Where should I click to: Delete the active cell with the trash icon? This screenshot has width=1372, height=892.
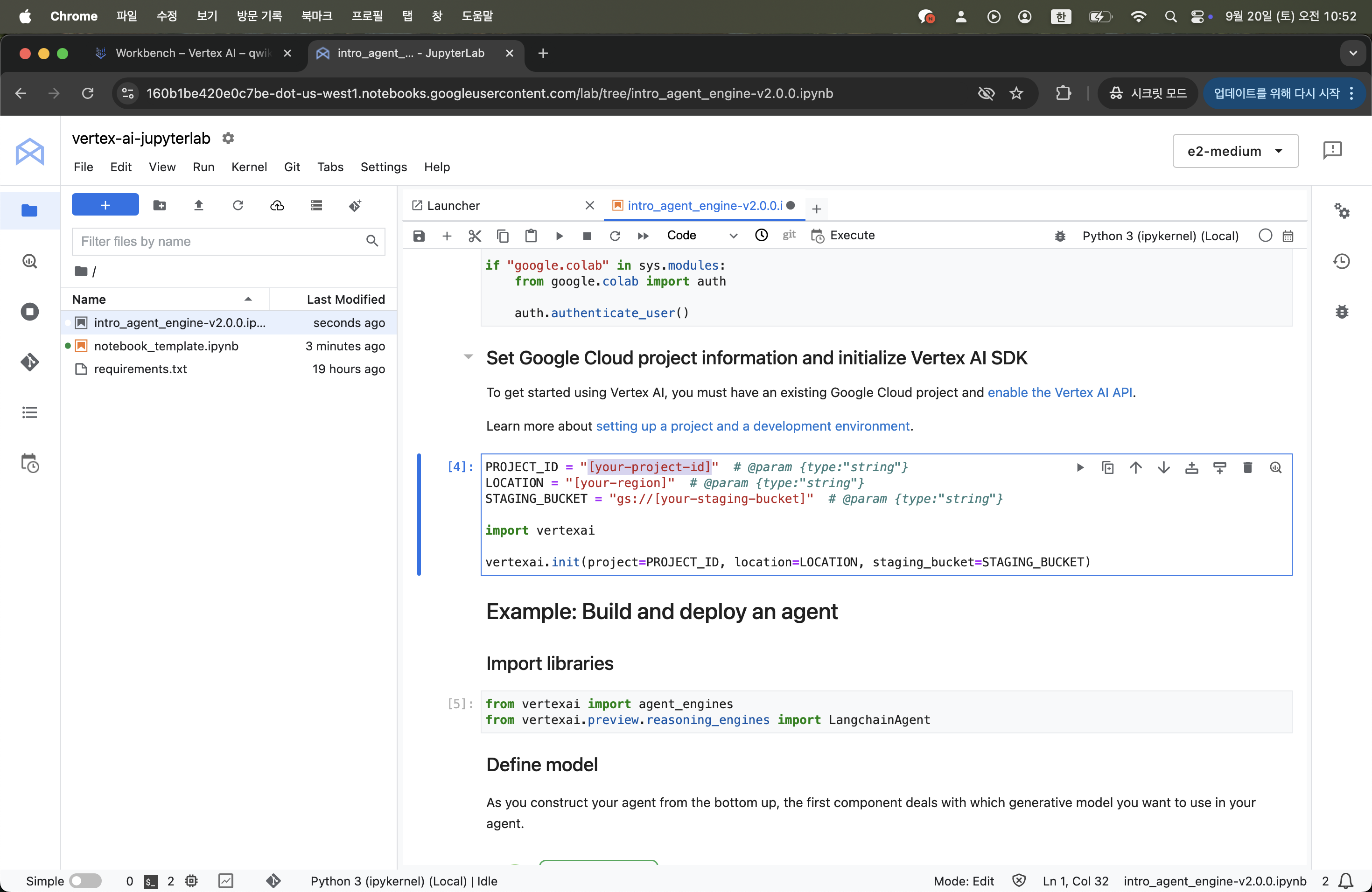[1247, 467]
